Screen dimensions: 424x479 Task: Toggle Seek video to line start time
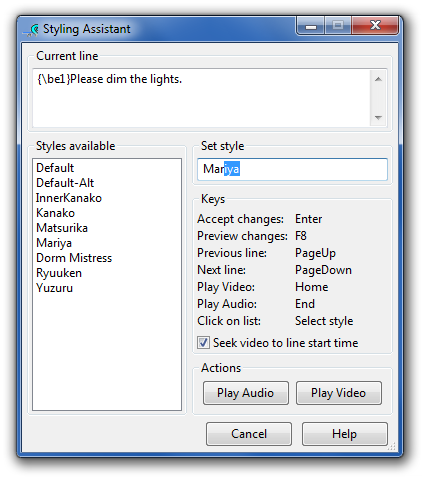click(203, 343)
